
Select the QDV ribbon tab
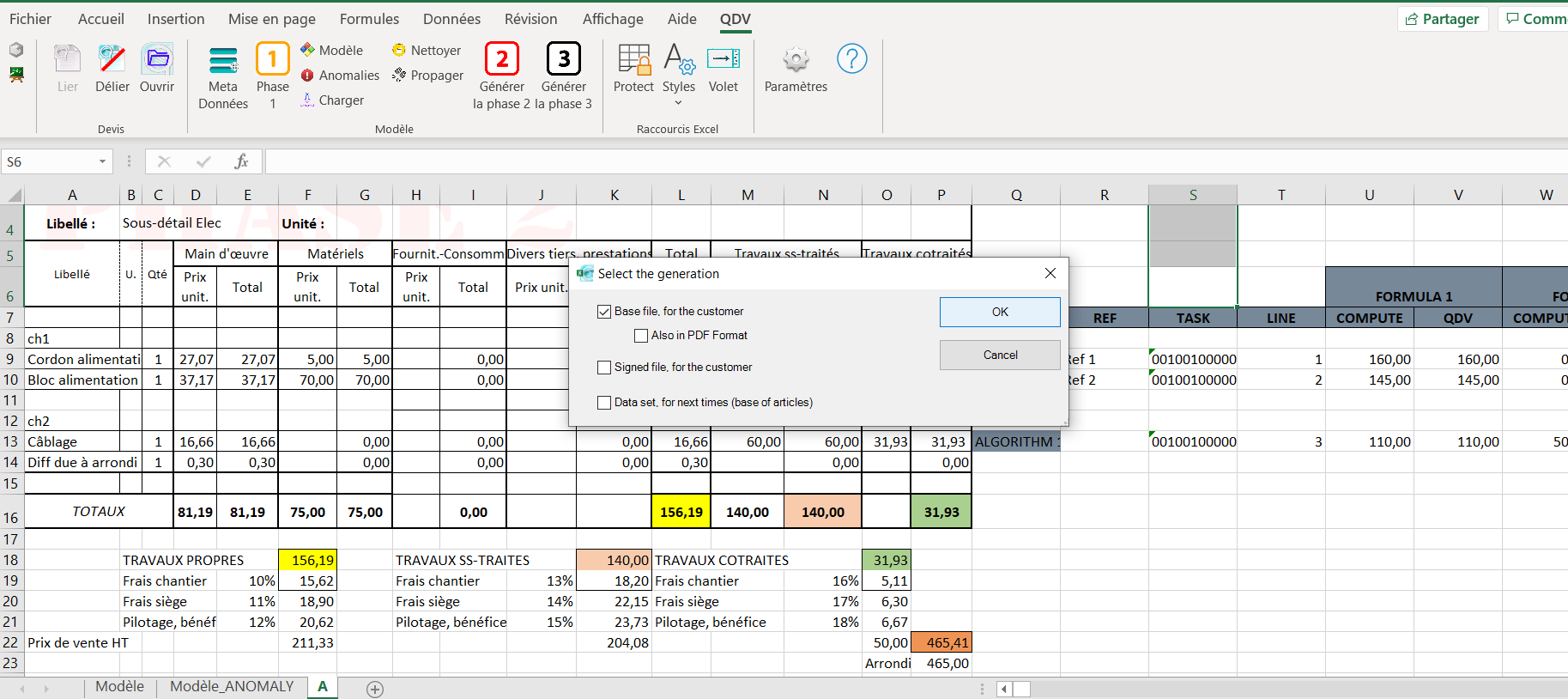pos(736,19)
